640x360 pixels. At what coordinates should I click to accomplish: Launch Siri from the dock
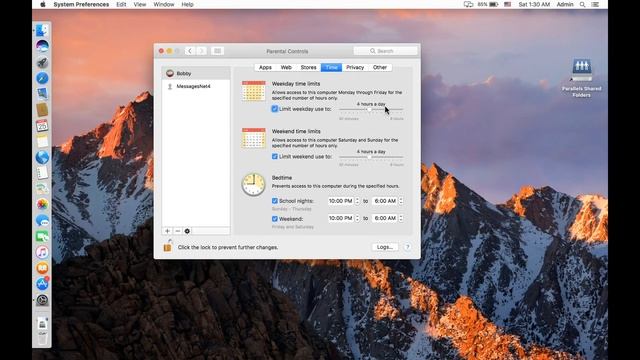click(x=42, y=46)
